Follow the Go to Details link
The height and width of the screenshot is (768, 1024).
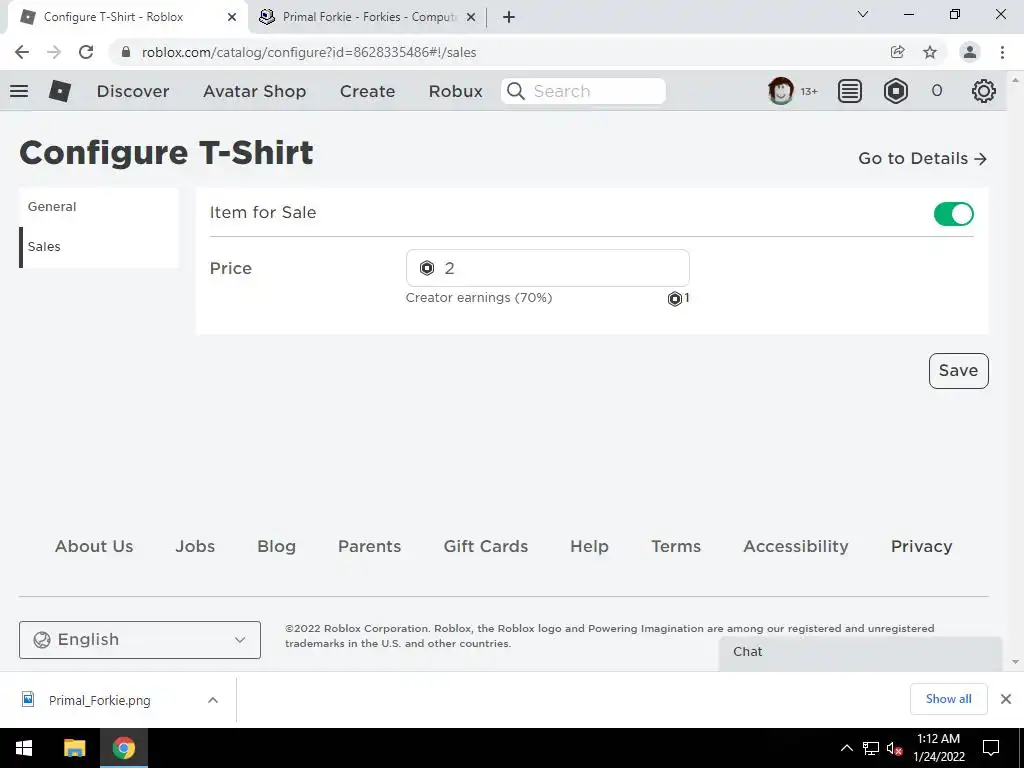(922, 158)
